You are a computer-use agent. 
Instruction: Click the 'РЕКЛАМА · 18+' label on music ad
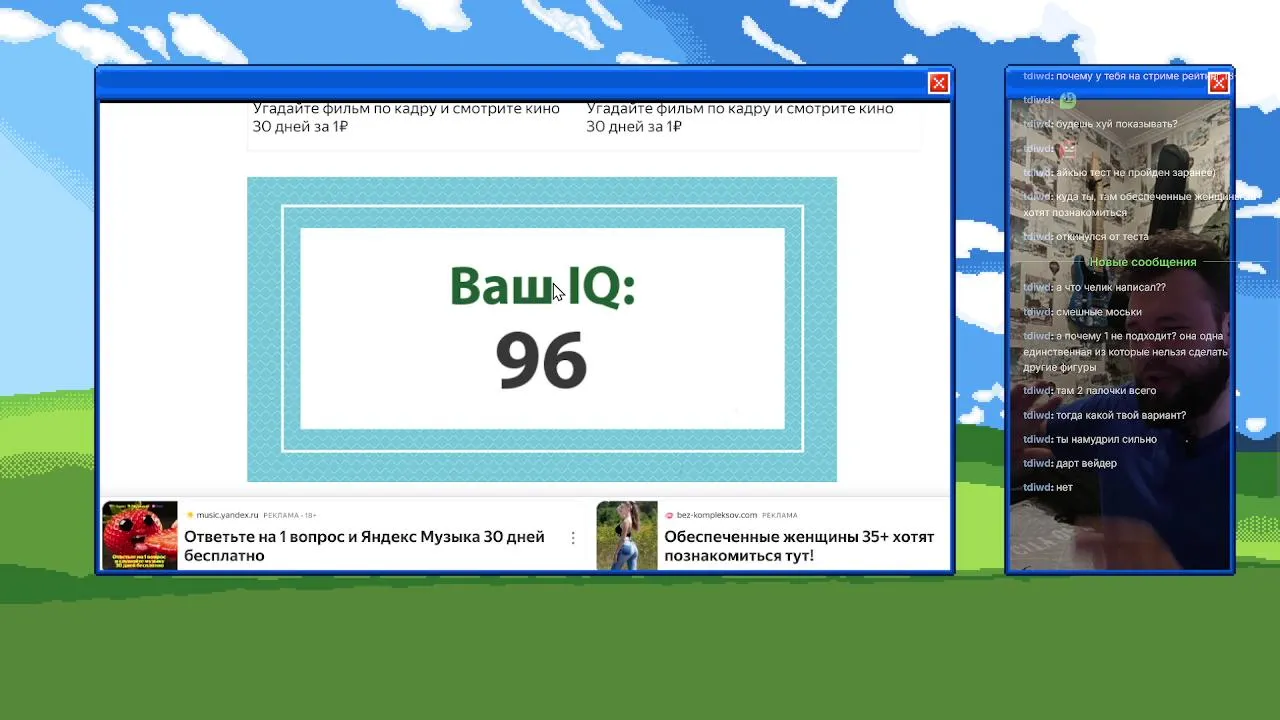pos(290,515)
